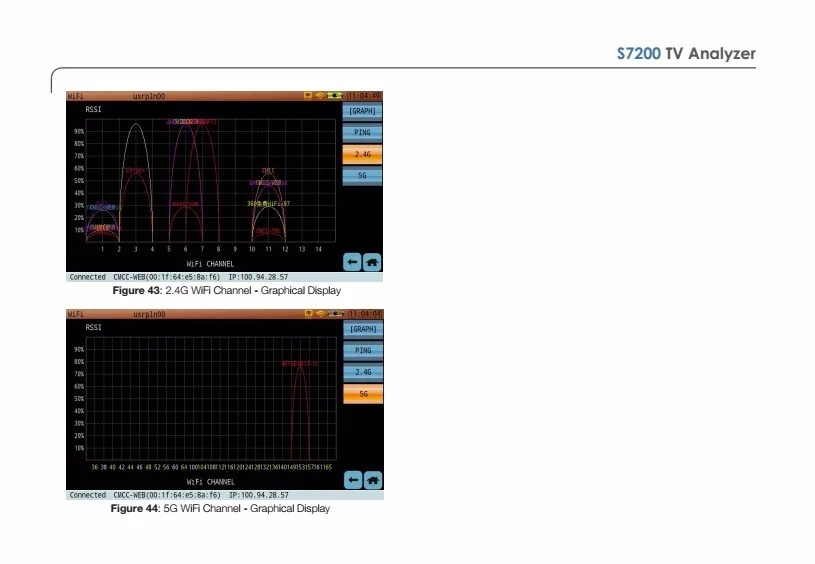Screen dimensions: 815x564
Task: Open [GRAPH] view in the 5G screen
Action: pos(363,329)
